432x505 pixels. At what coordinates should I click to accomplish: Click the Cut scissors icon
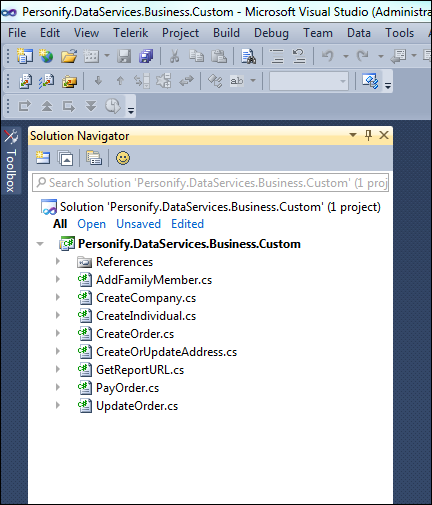pyautogui.click(x=174, y=56)
